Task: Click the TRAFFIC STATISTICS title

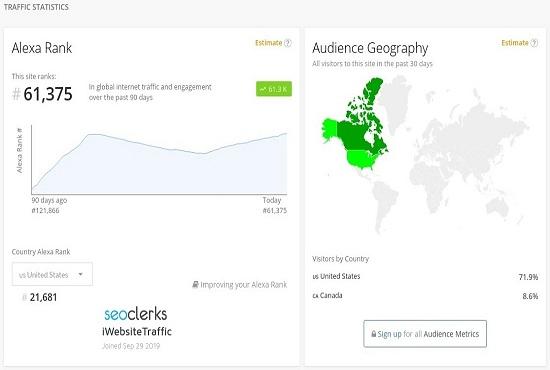Action: click(x=36, y=7)
